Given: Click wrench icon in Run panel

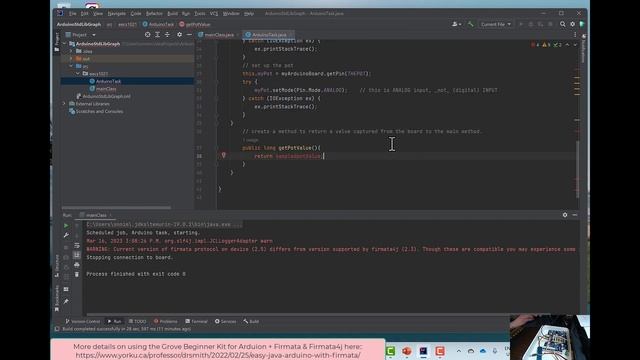Looking at the screenshot, I should (66, 235).
